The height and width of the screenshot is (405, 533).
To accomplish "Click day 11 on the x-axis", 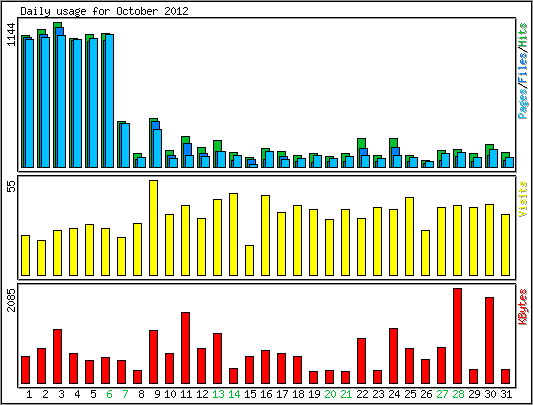I will point(186,394).
